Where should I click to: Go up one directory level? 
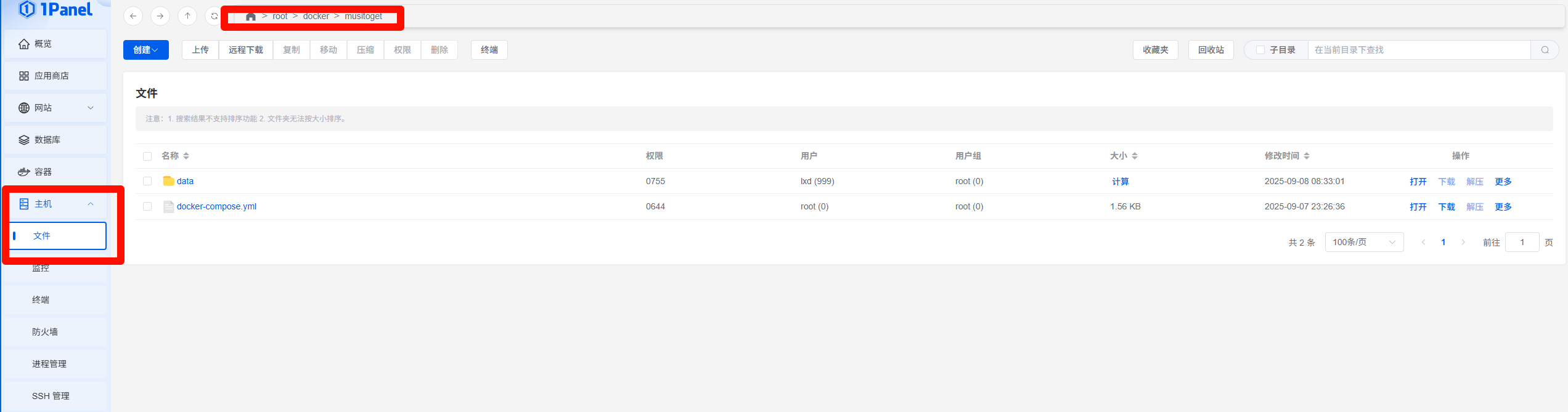[187, 16]
